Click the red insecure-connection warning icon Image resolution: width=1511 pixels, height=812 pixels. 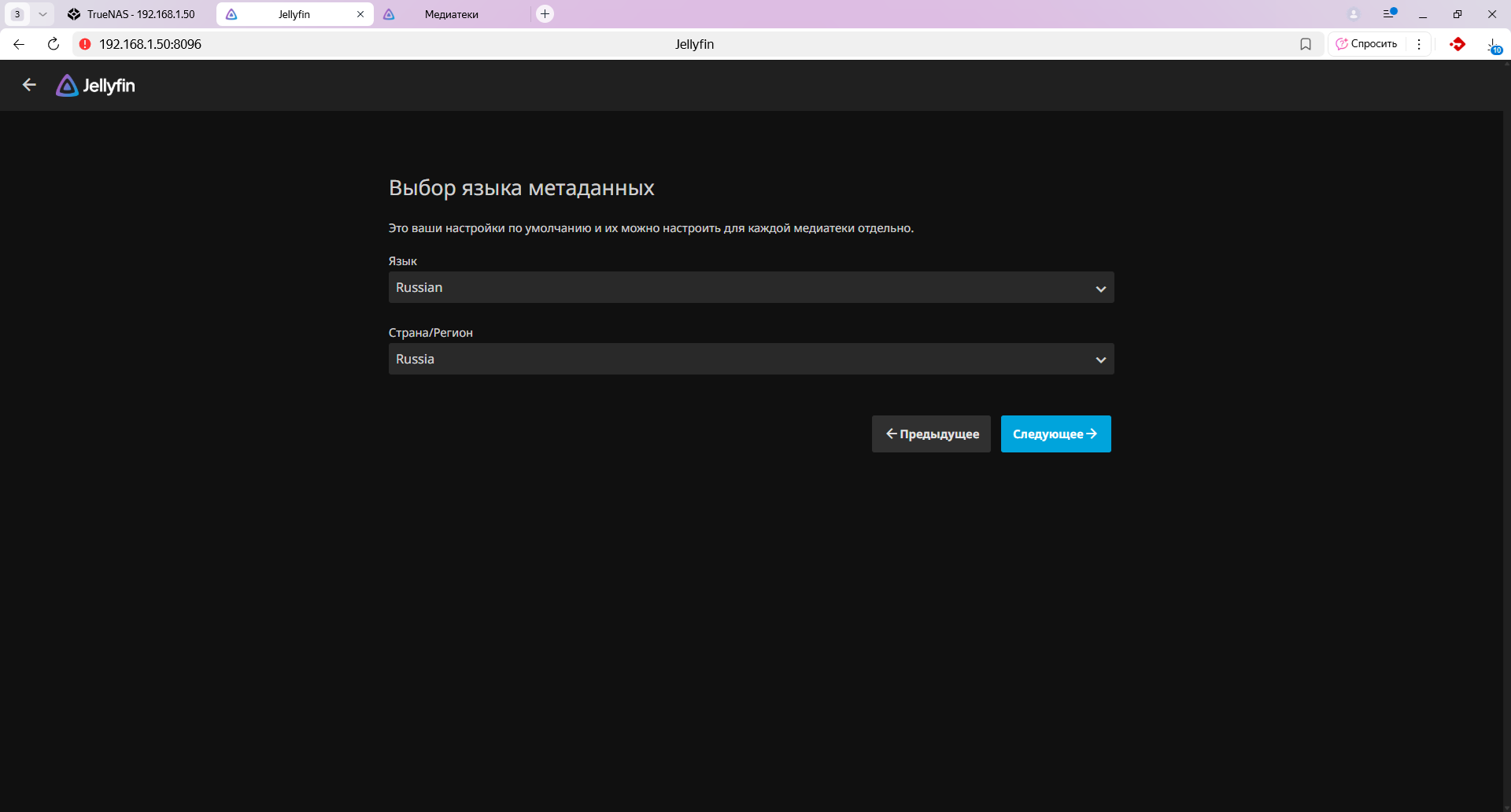pyautogui.click(x=85, y=44)
